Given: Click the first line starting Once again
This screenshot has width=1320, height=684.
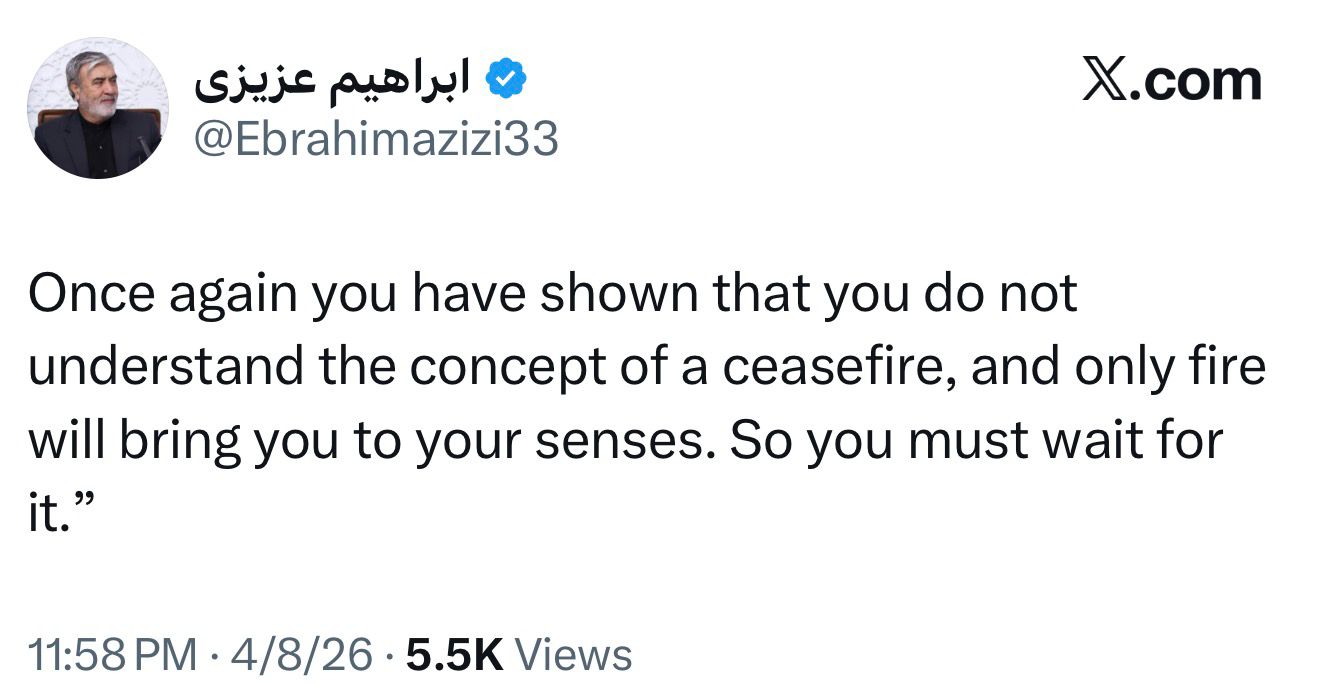Looking at the screenshot, I should (x=552, y=294).
